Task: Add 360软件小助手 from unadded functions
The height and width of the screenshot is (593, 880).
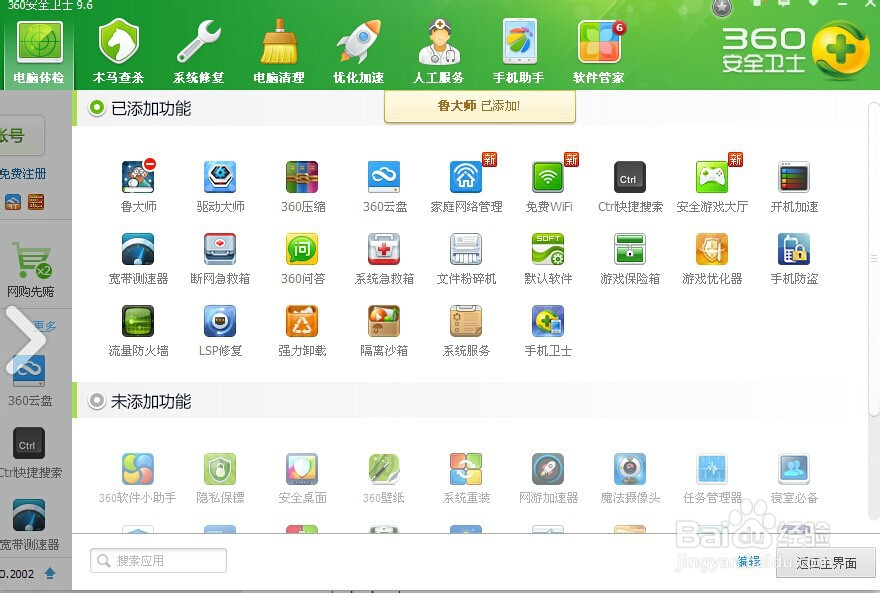Action: [x=138, y=469]
